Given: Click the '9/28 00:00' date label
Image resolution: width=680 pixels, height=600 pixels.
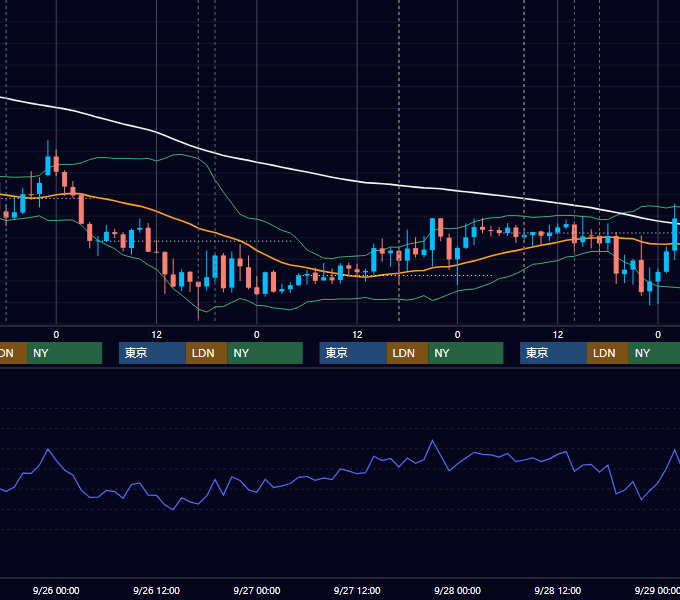Looking at the screenshot, I should 458,590.
